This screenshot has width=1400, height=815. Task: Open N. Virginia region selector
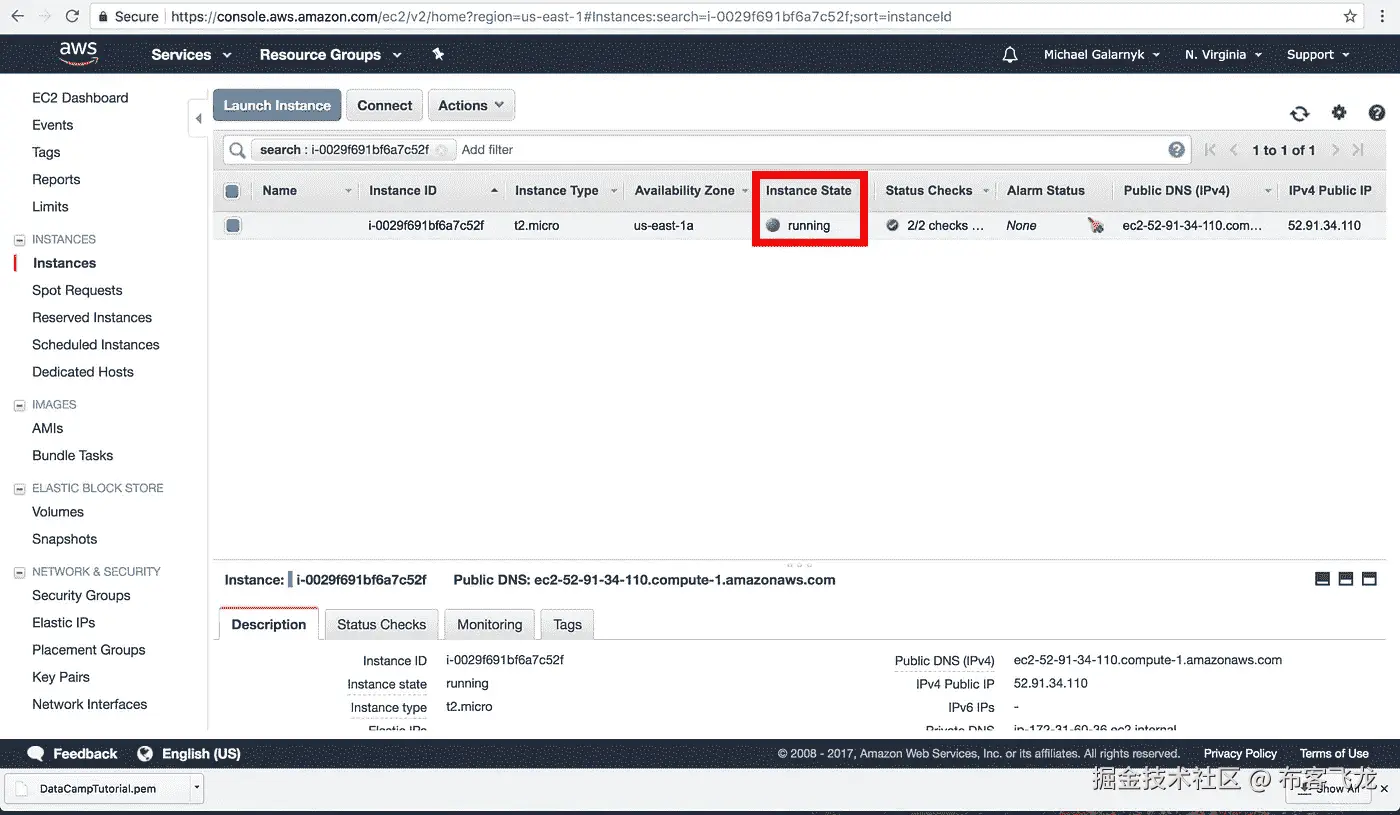pos(1223,55)
